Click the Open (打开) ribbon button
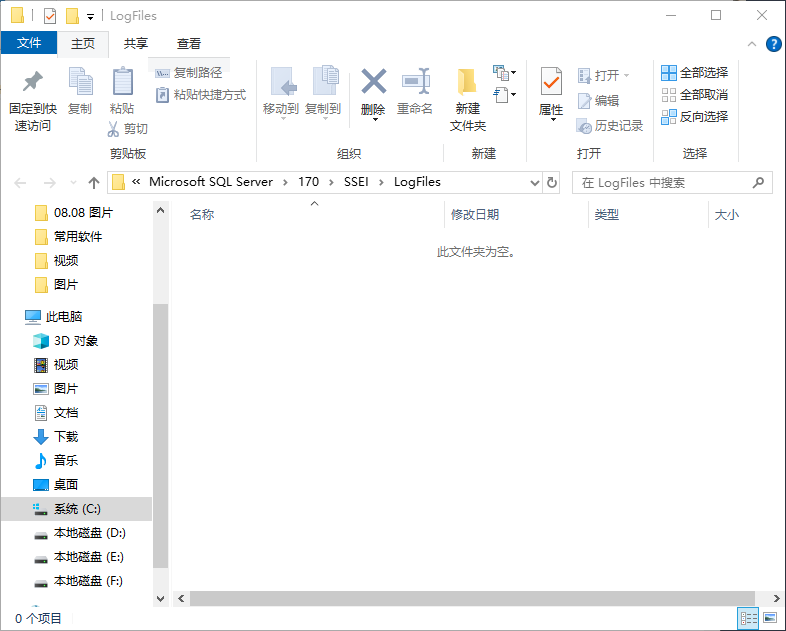Image resolution: width=786 pixels, height=631 pixels. [x=603, y=76]
